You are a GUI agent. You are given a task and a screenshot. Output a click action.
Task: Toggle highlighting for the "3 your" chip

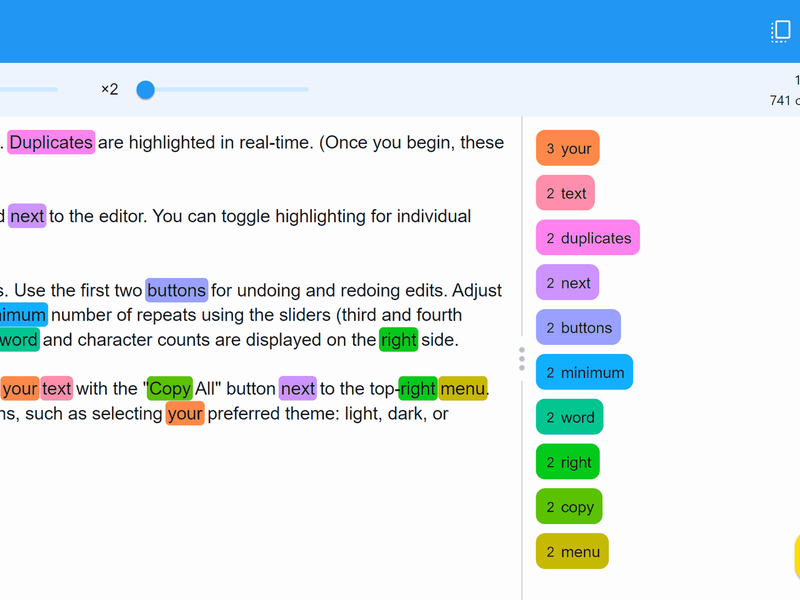click(567, 147)
